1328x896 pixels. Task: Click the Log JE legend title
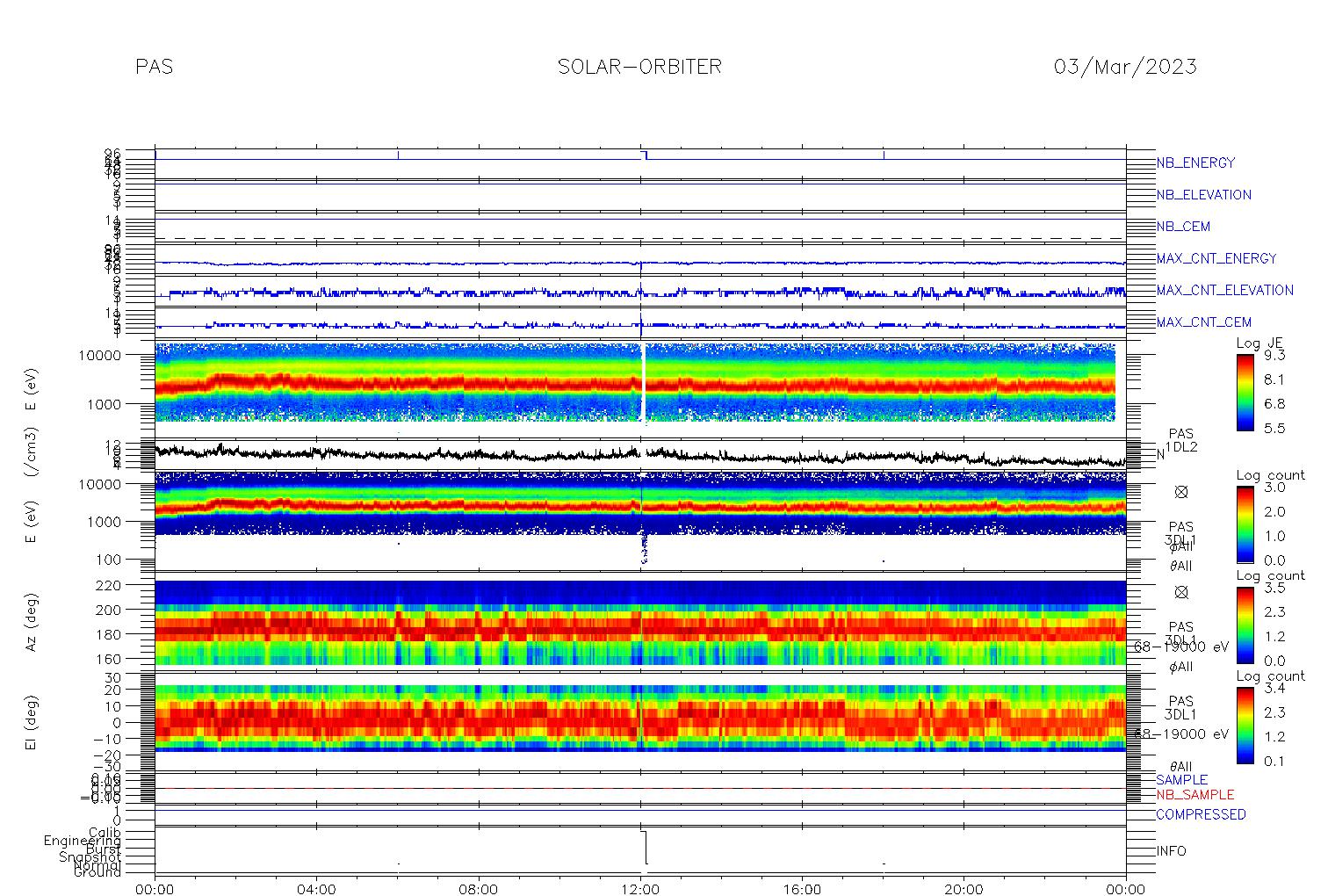pos(1260,343)
